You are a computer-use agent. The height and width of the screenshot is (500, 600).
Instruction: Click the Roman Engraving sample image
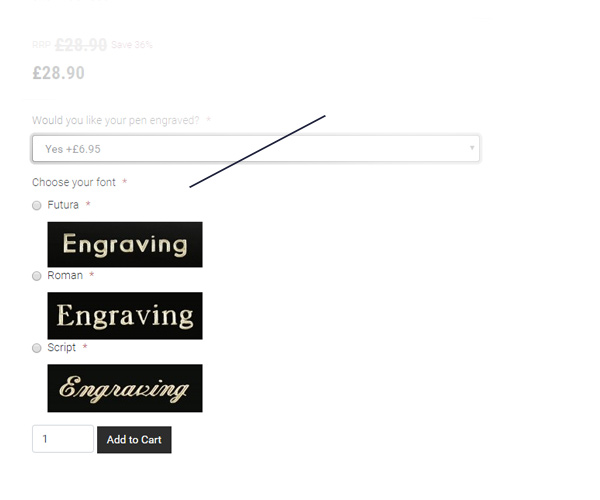(125, 316)
